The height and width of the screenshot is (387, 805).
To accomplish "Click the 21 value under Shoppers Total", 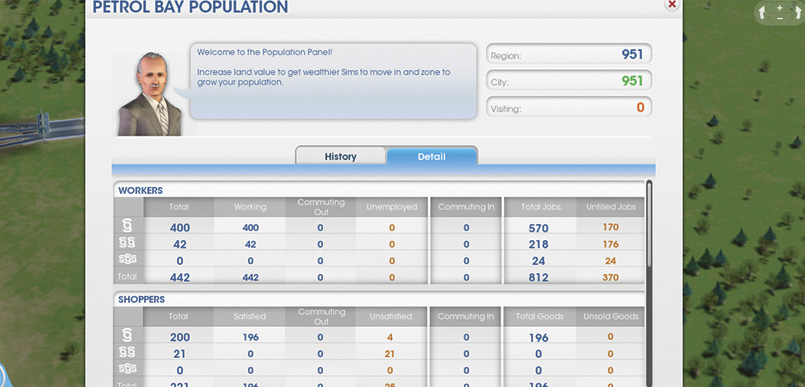I will [x=180, y=354].
